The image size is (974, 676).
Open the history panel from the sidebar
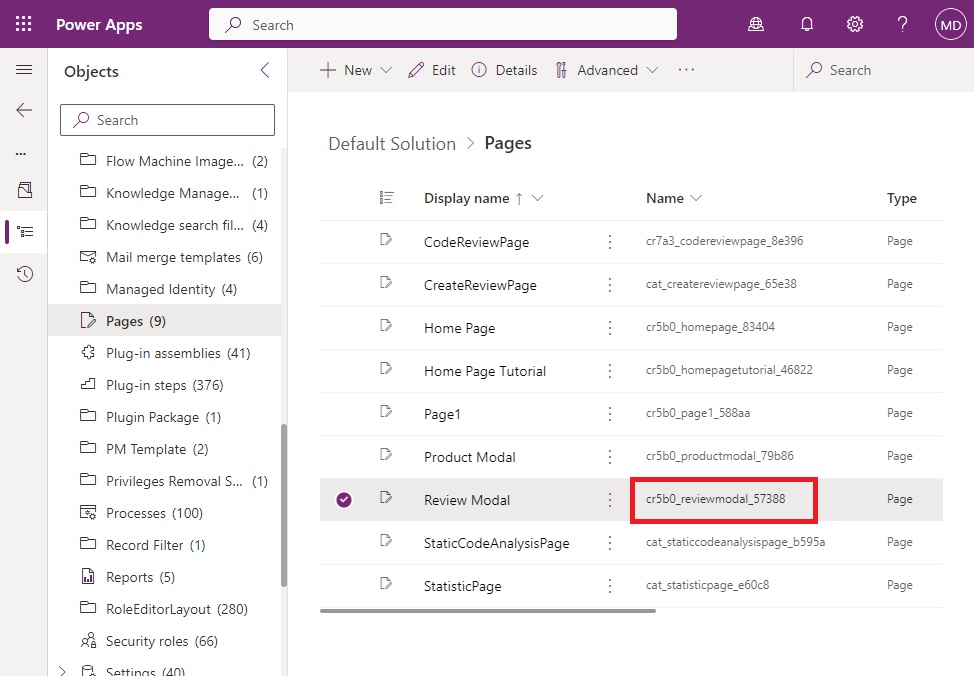coord(23,273)
